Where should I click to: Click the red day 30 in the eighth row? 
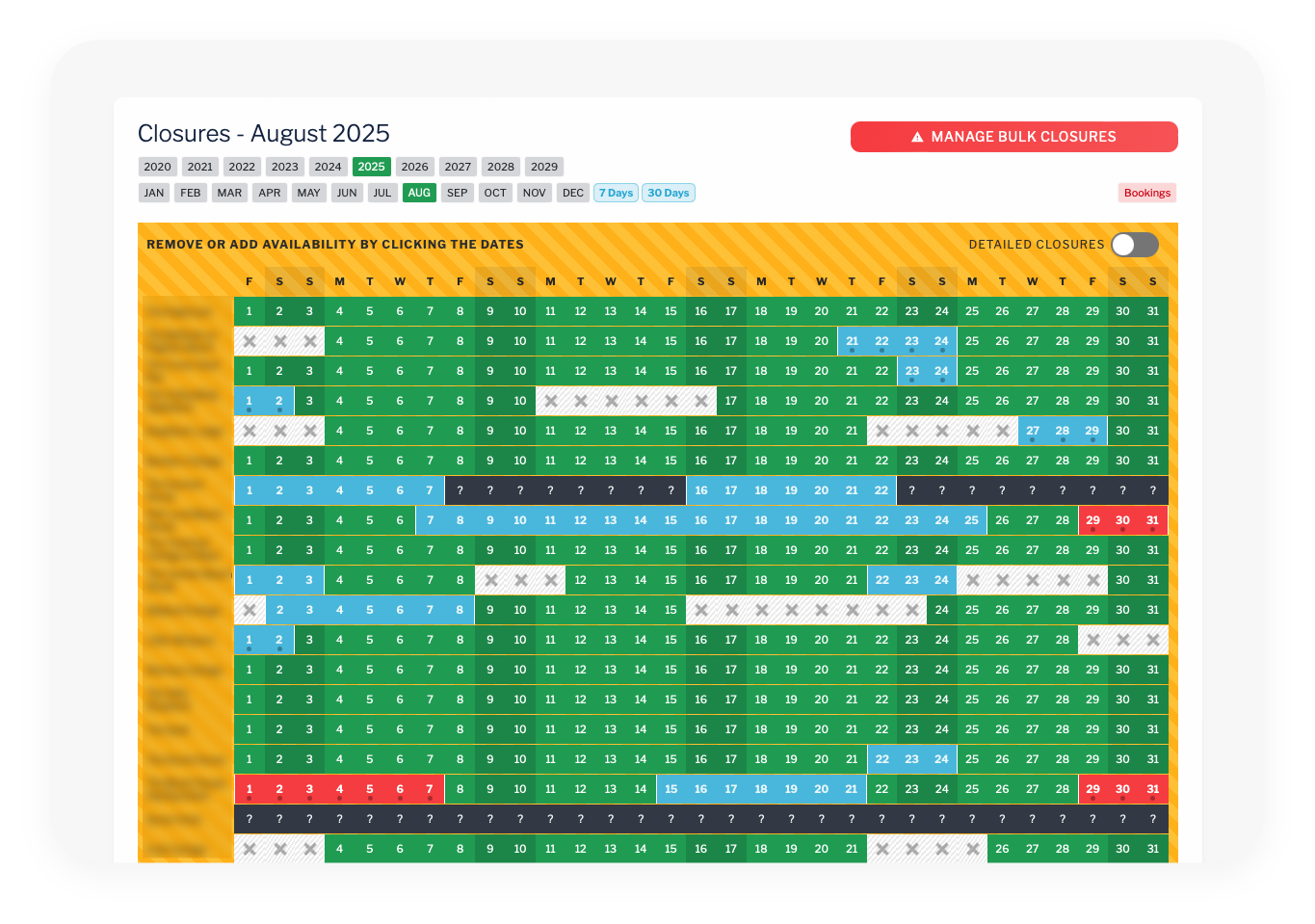tap(1123, 520)
